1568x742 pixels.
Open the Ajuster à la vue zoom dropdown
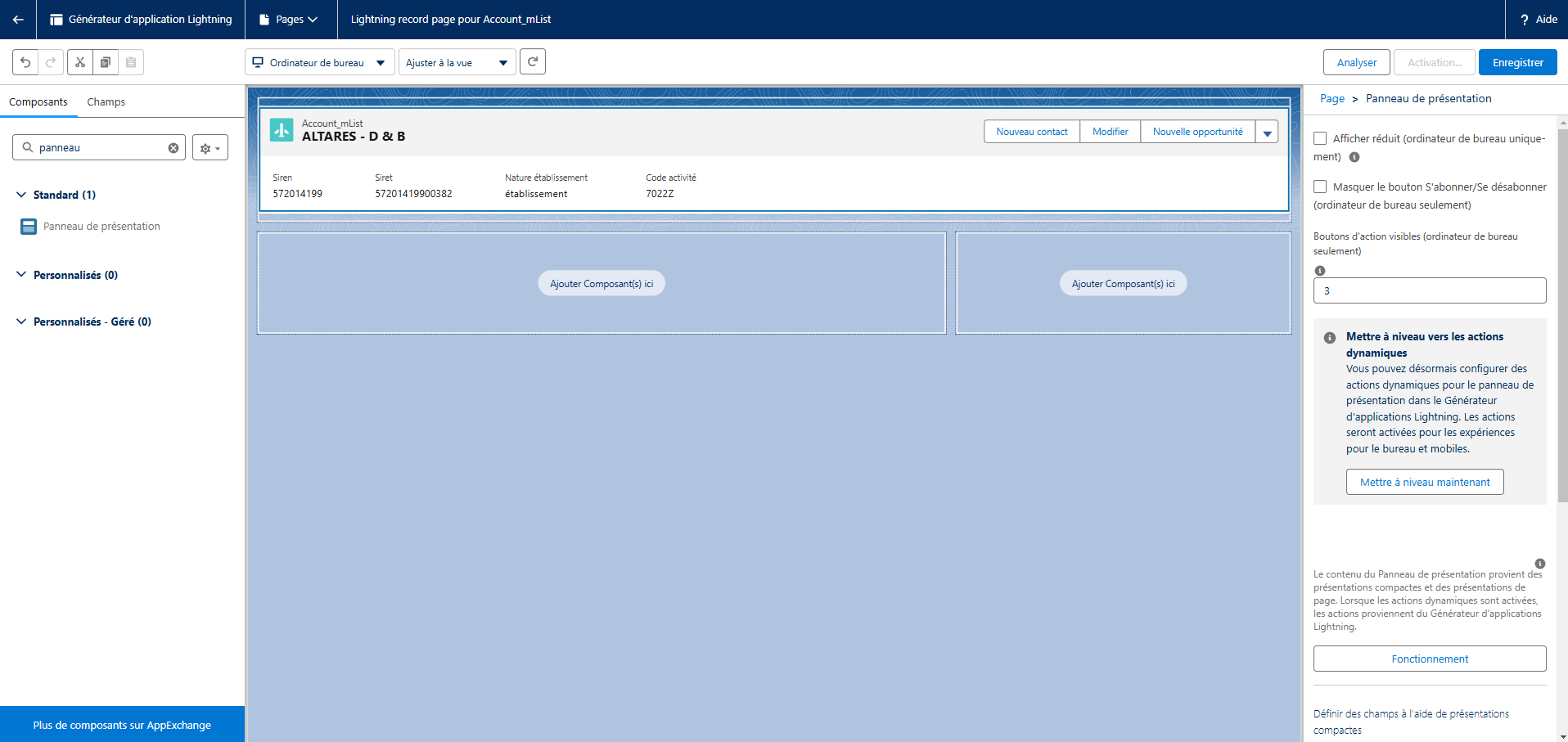click(x=457, y=62)
